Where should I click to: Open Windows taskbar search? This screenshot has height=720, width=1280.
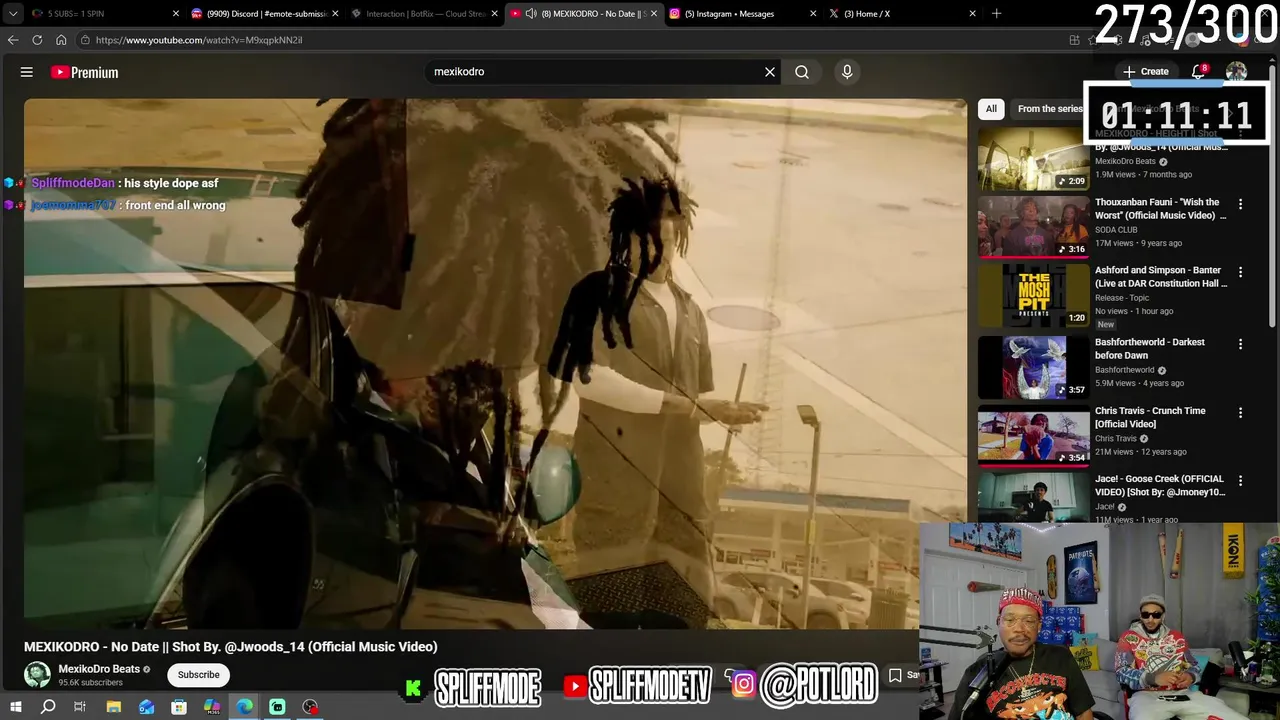[x=48, y=707]
